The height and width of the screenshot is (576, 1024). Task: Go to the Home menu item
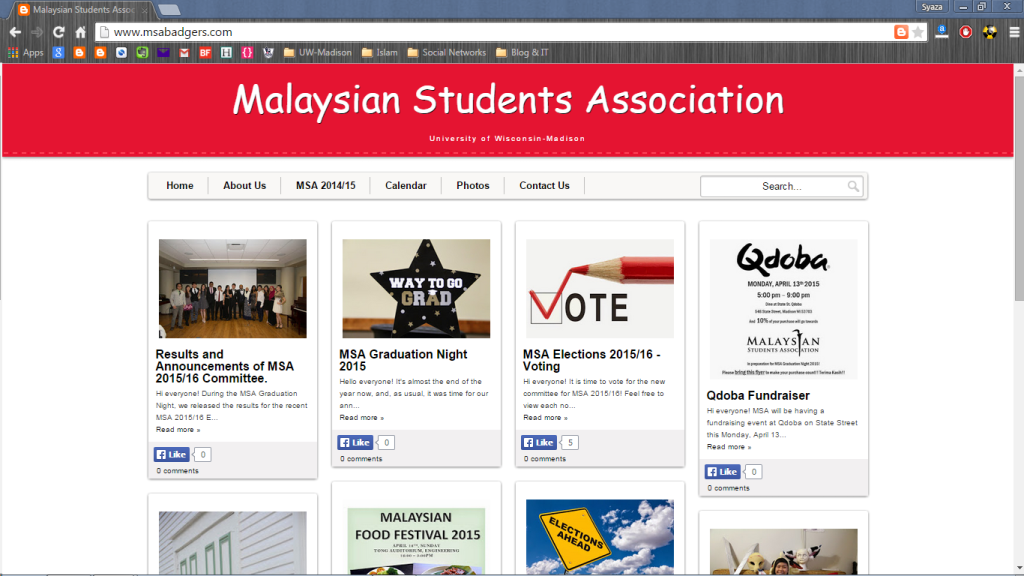(180, 185)
